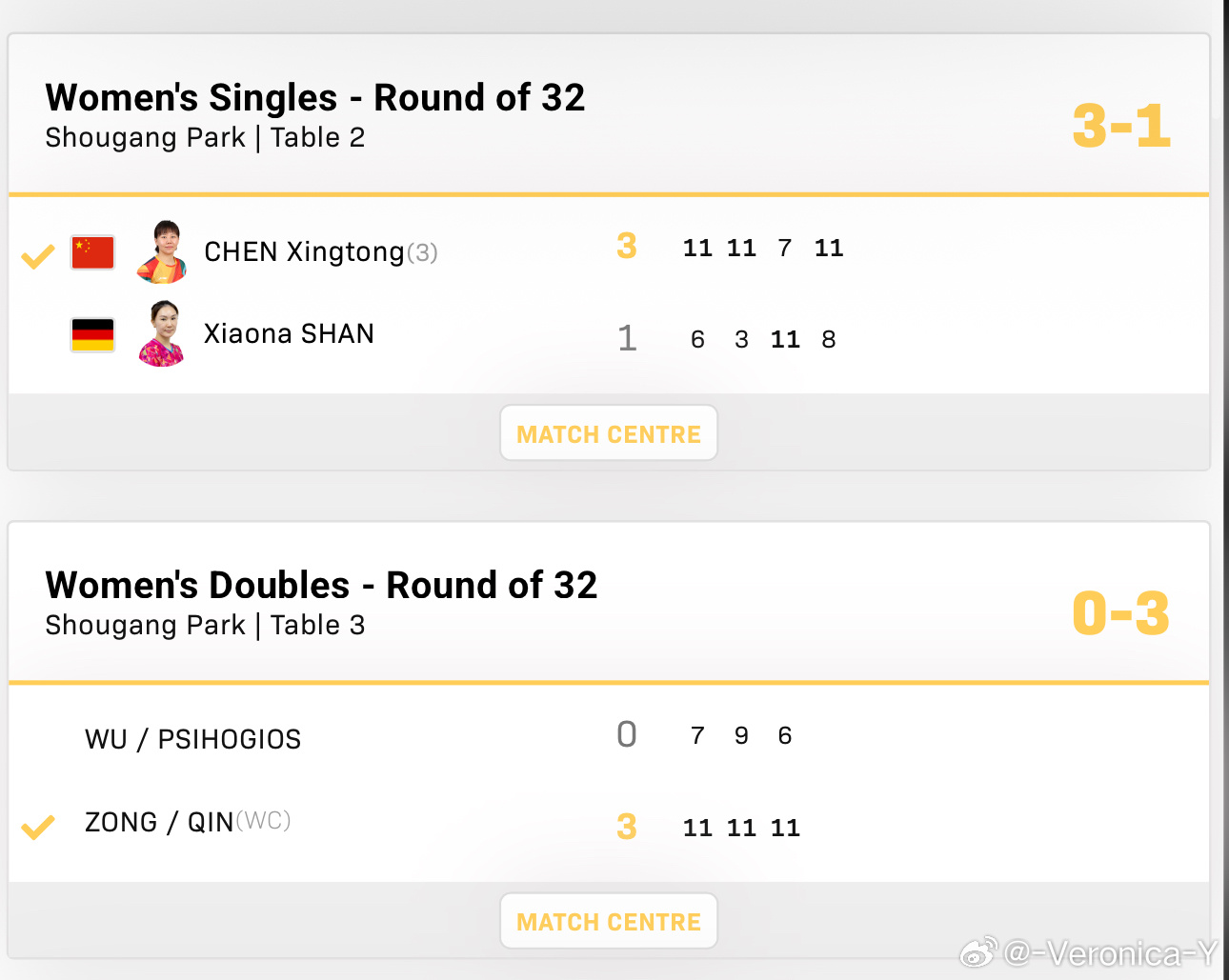Viewport: 1229px width, 980px height.
Task: Click the China flag icon
Action: click(x=92, y=252)
